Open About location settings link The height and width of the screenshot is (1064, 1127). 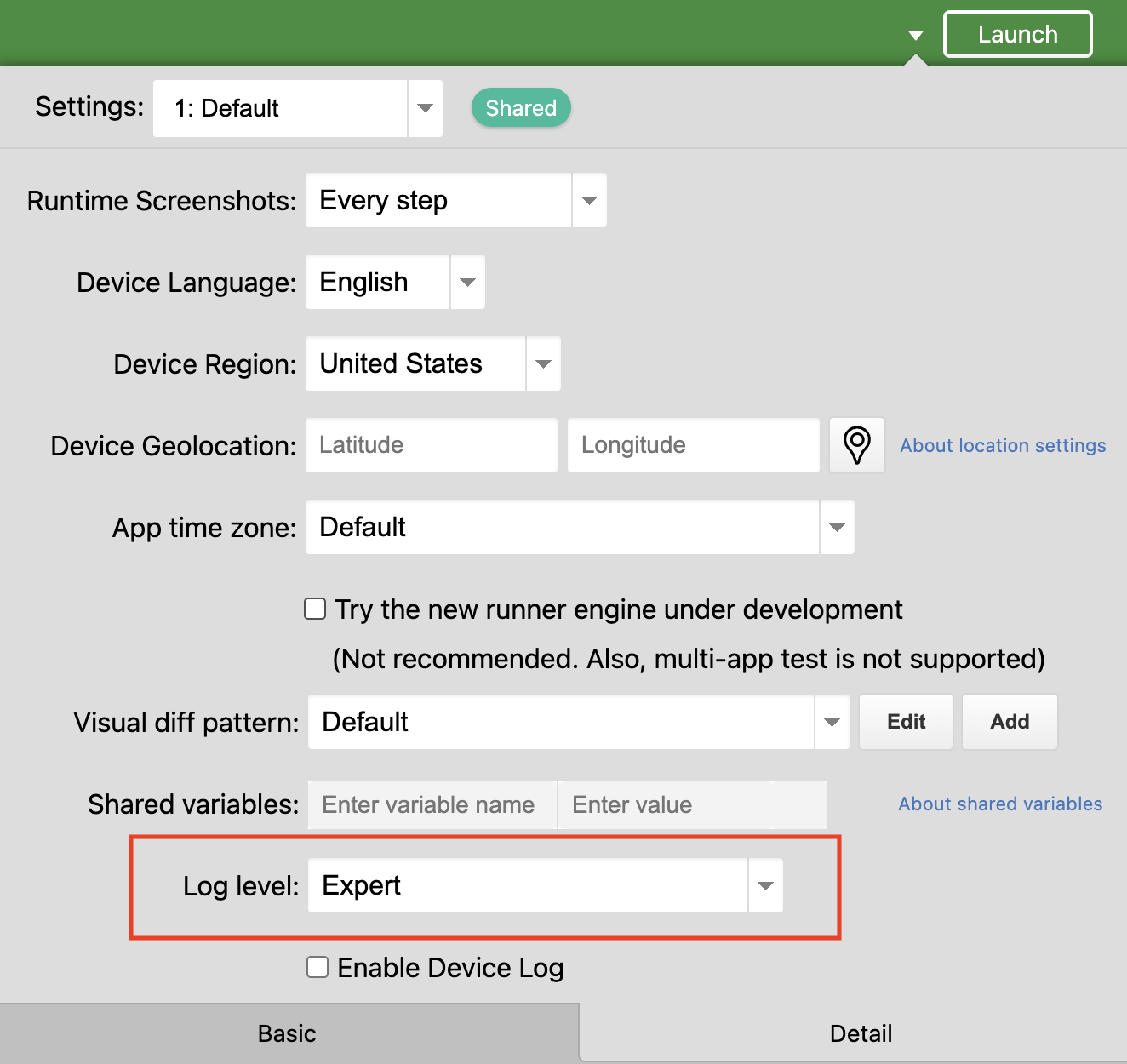[x=1003, y=445]
